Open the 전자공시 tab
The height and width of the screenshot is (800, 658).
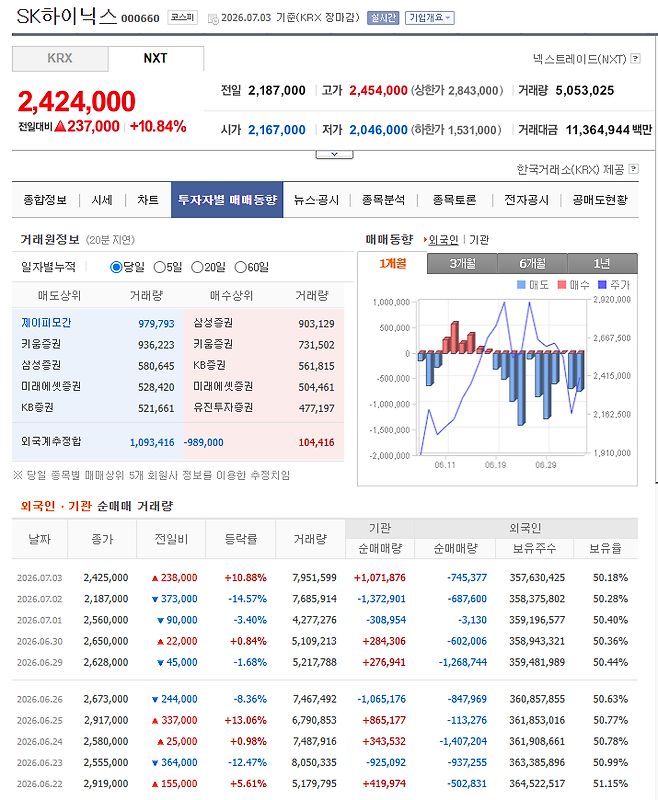(526, 200)
